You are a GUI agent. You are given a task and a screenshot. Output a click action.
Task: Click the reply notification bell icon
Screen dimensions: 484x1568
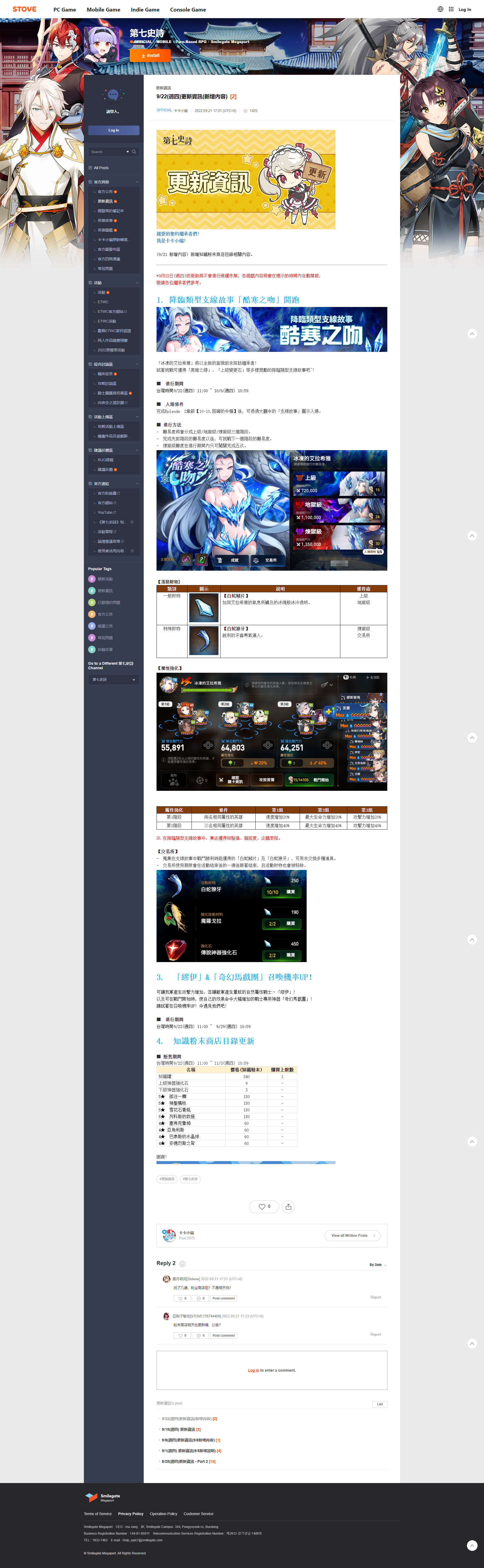[x=183, y=1264]
